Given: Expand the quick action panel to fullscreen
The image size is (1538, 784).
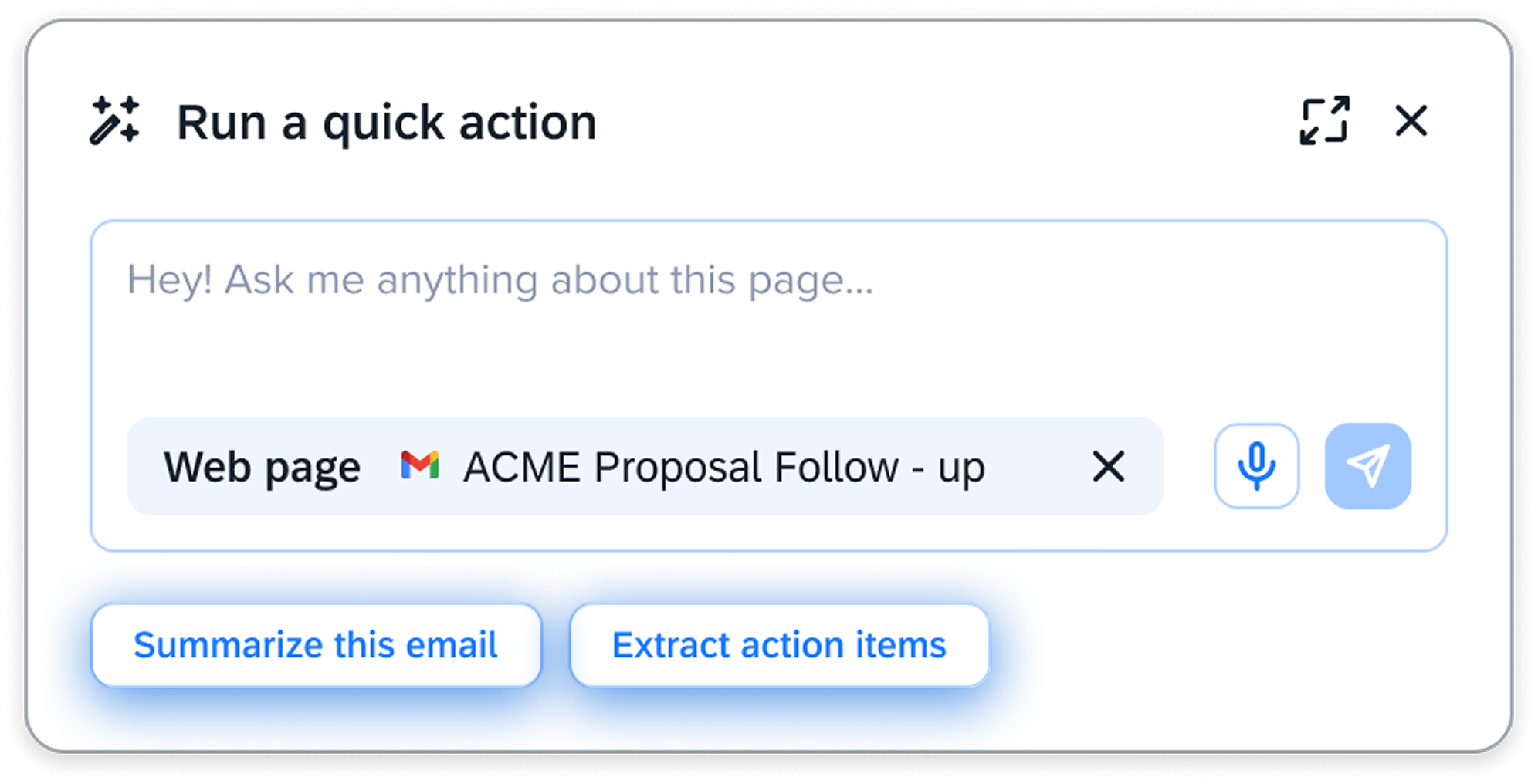Looking at the screenshot, I should coord(1325,120).
